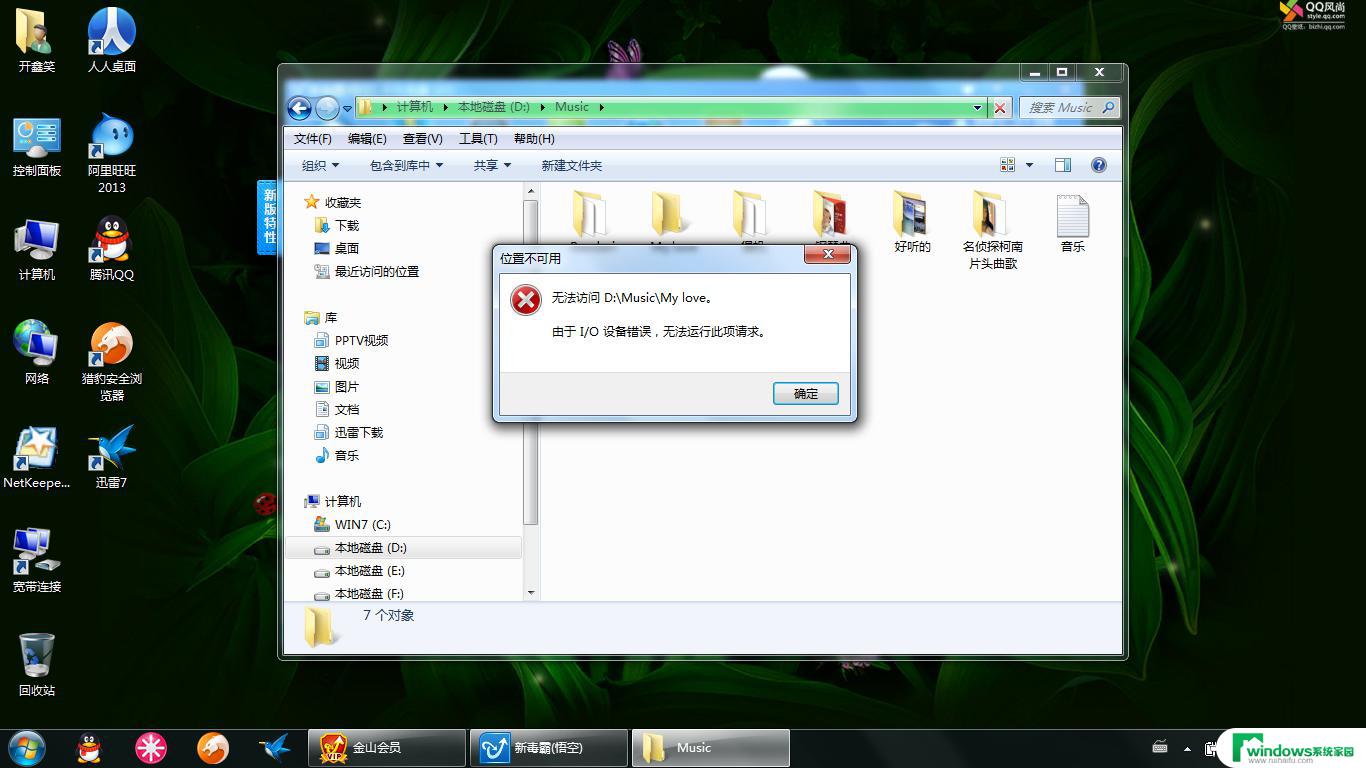This screenshot has height=768, width=1366.
Task: Switch to the 金山会员 taskbar window
Action: [x=388, y=747]
